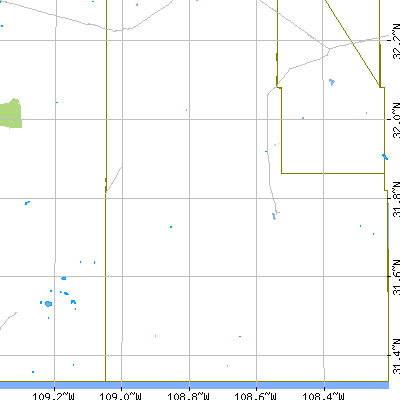Image resolution: width=400 pixels, height=400 pixels.
Task: Click the blue pond at the end of the gray road near 108.55°W
Action: [x=274, y=216]
